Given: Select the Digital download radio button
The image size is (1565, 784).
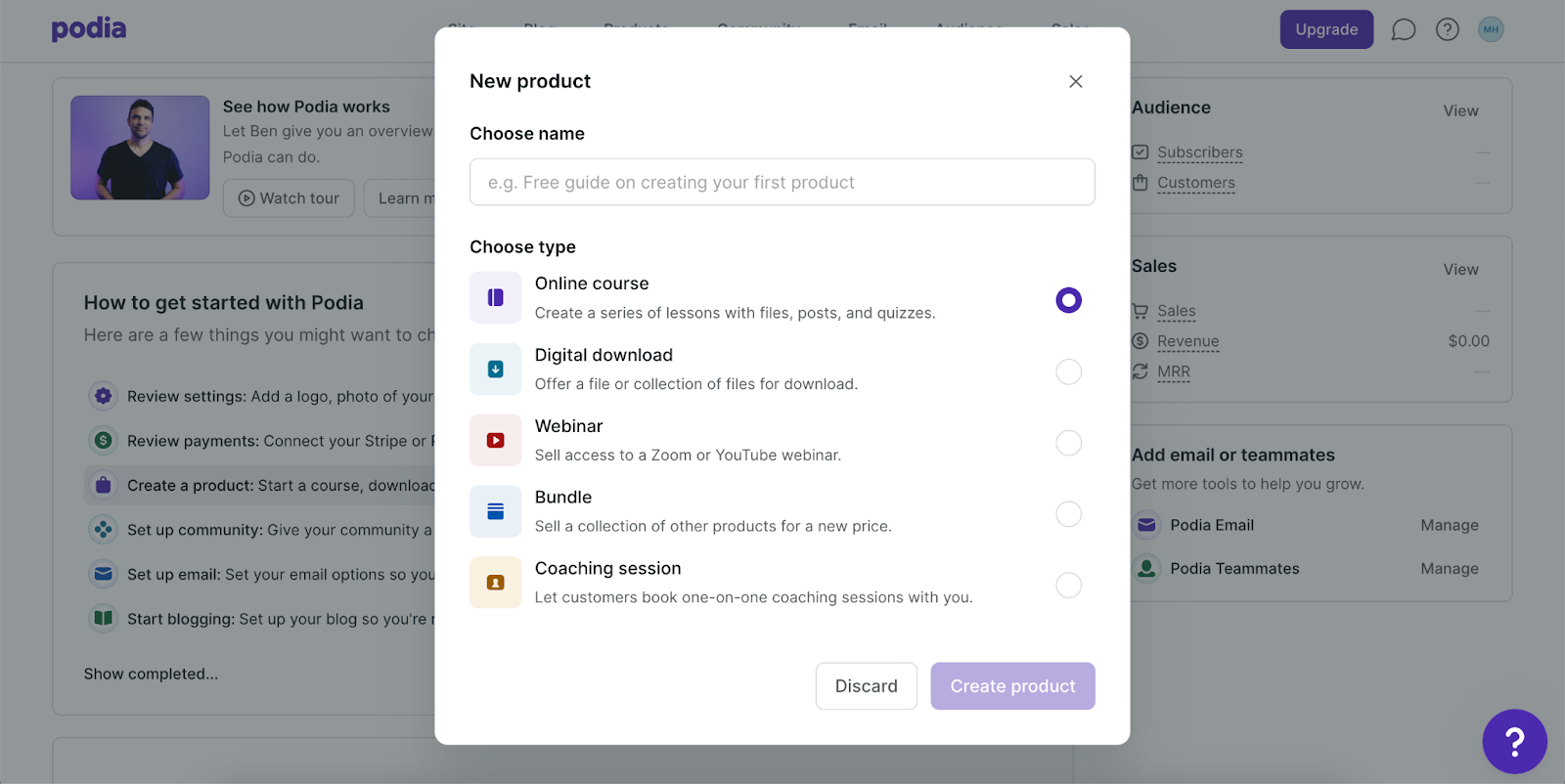Looking at the screenshot, I should coord(1068,371).
